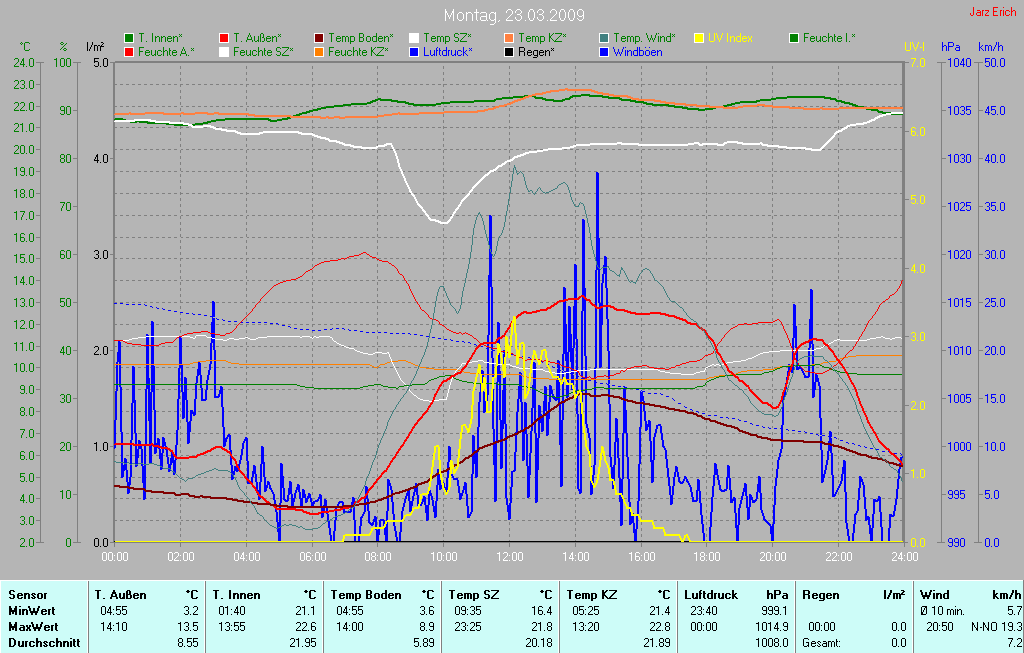Click the Luftdruck column header in table
The image size is (1024, 653).
(711, 595)
